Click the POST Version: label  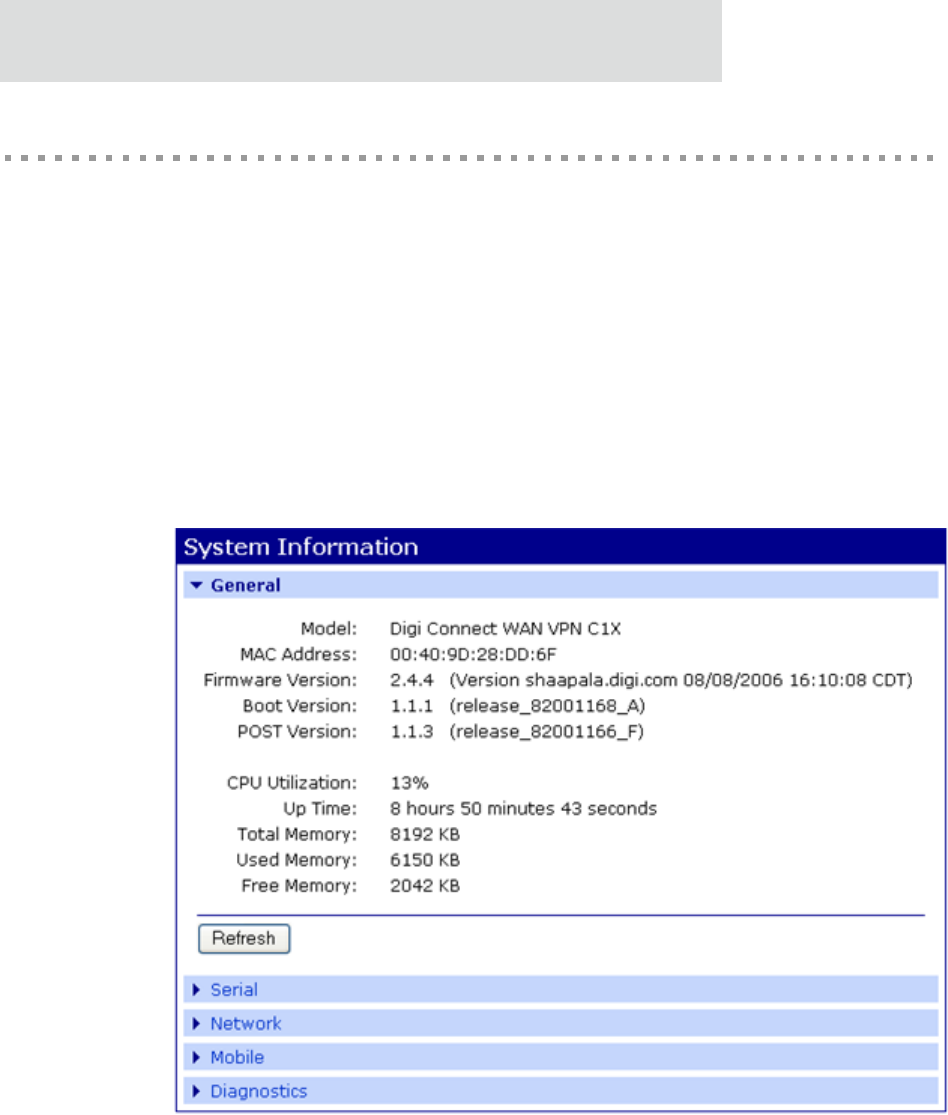pyautogui.click(x=297, y=731)
